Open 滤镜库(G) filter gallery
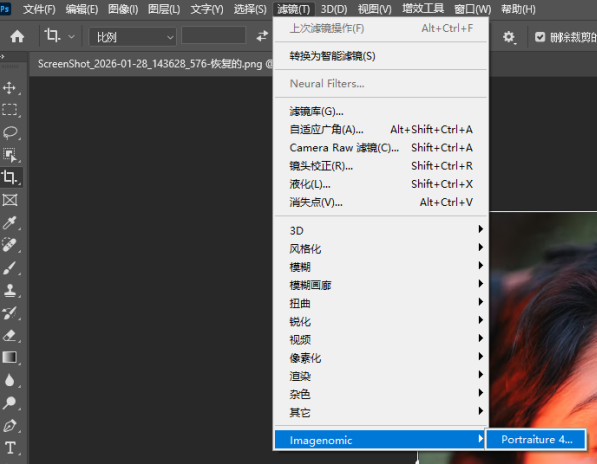 [381, 111]
